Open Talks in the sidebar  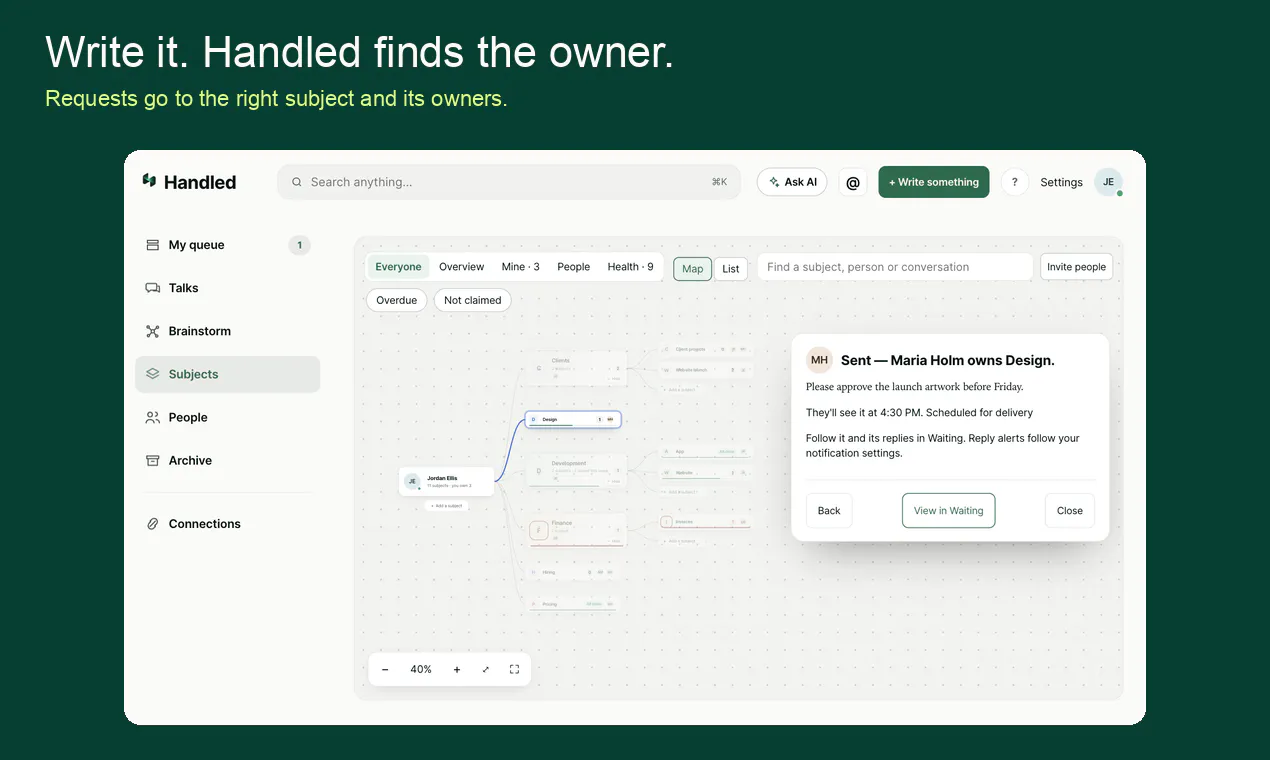click(x=228, y=288)
